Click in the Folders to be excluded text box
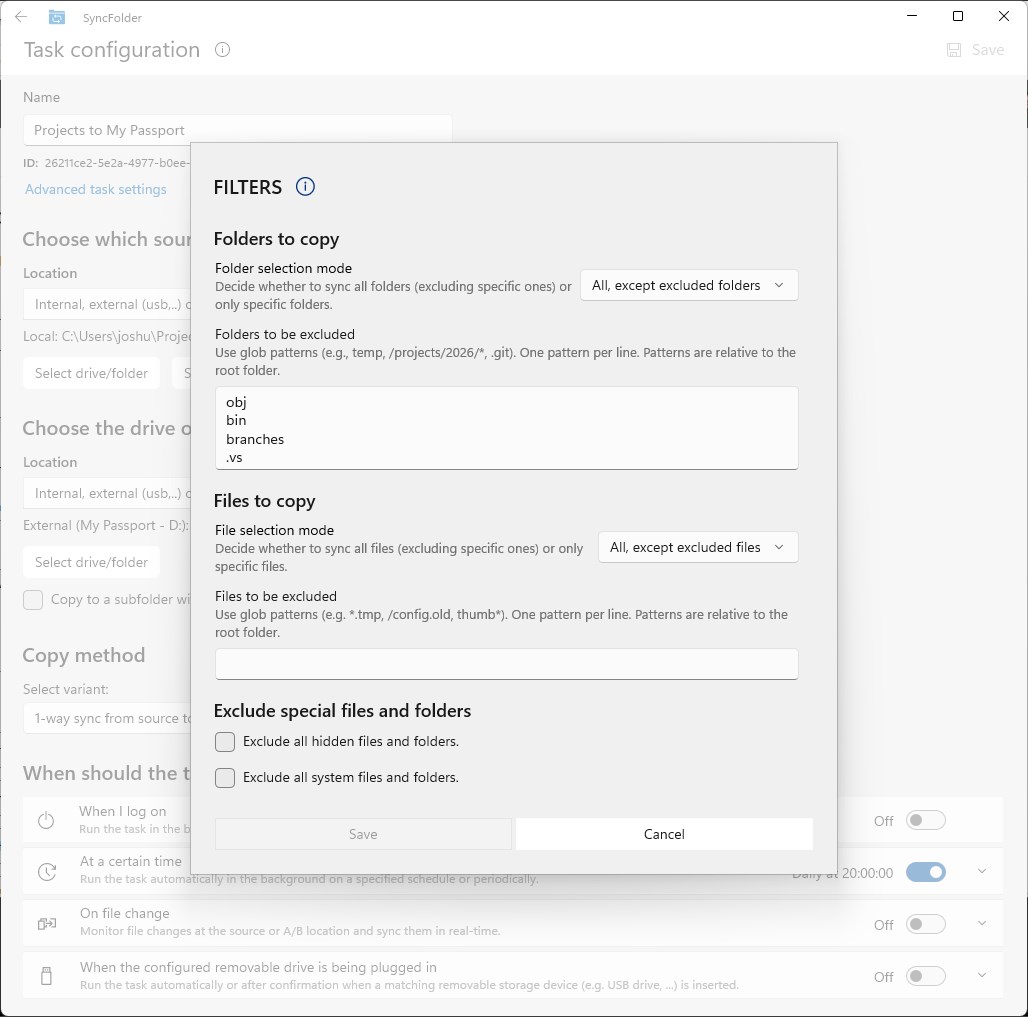The width and height of the screenshot is (1028, 1017). click(x=506, y=428)
